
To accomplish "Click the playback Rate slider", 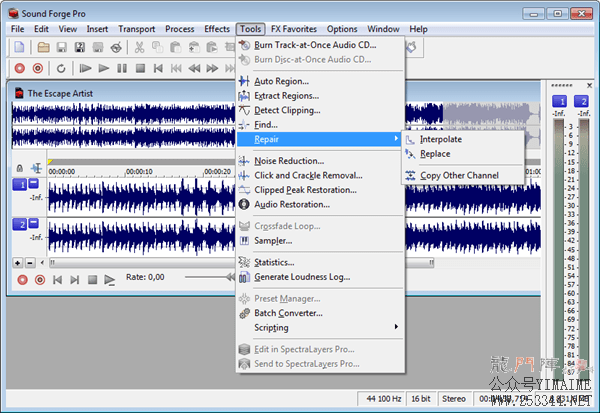I will (x=209, y=277).
